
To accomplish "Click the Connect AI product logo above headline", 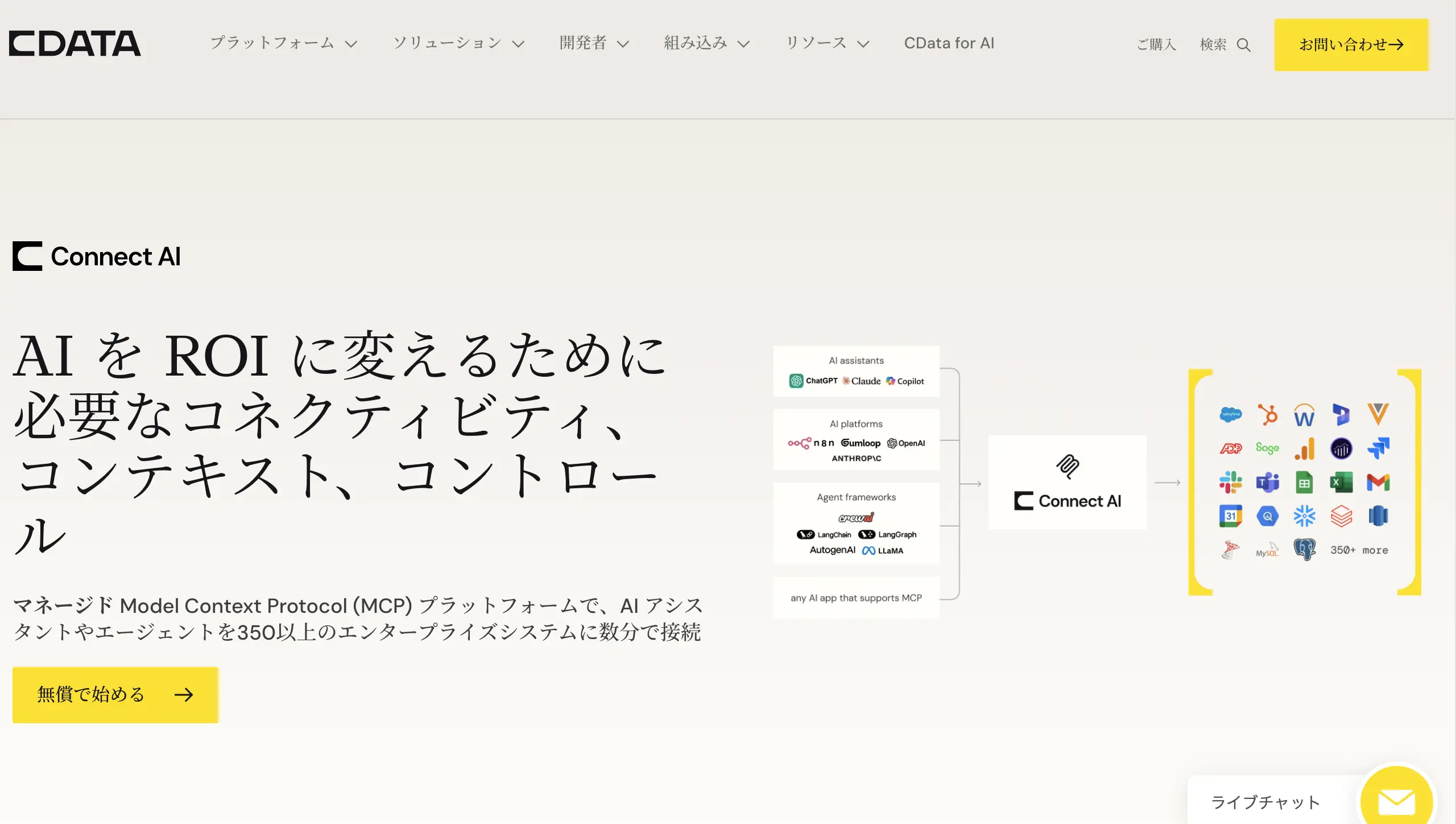I will [x=97, y=256].
